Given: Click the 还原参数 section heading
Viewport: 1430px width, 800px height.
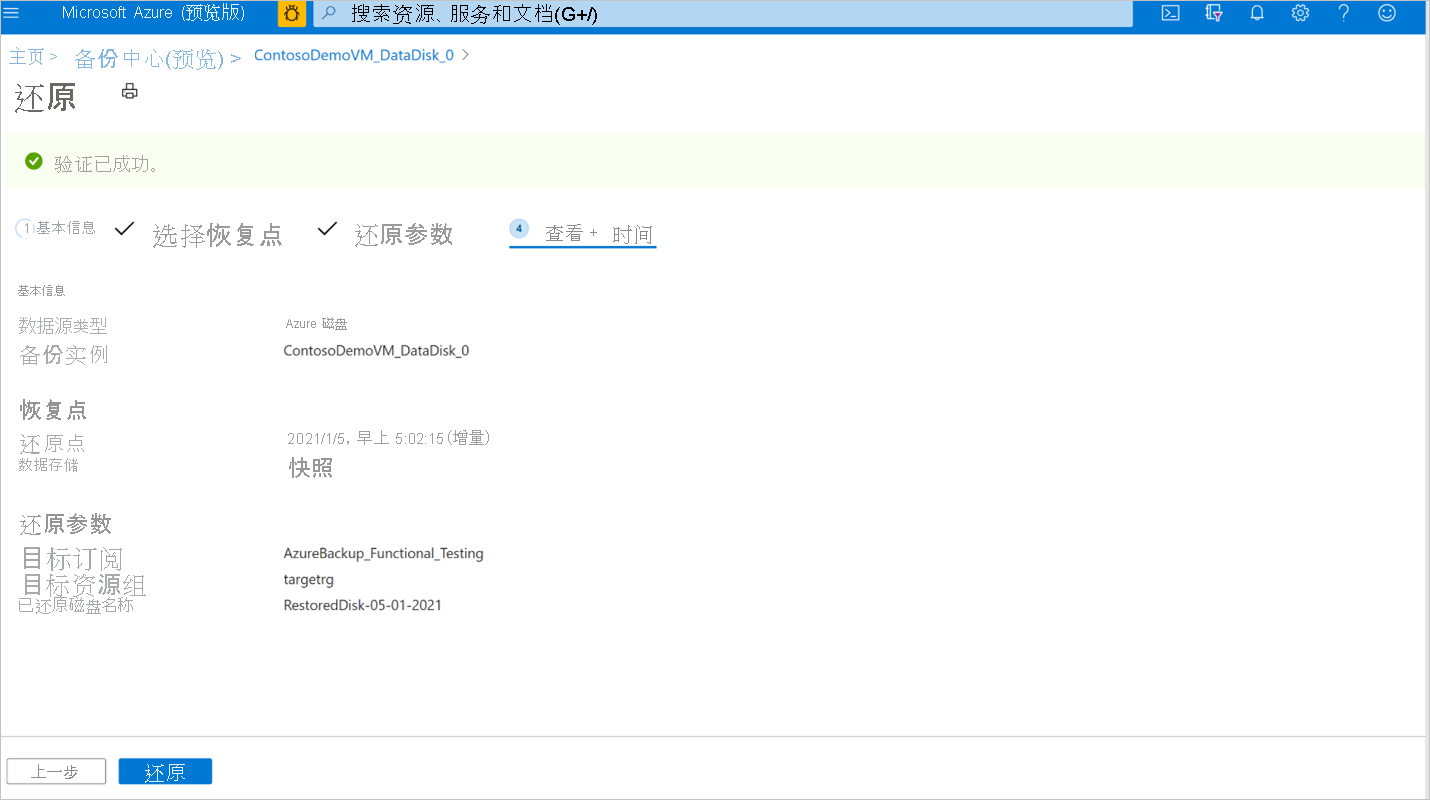Looking at the screenshot, I should (66, 524).
